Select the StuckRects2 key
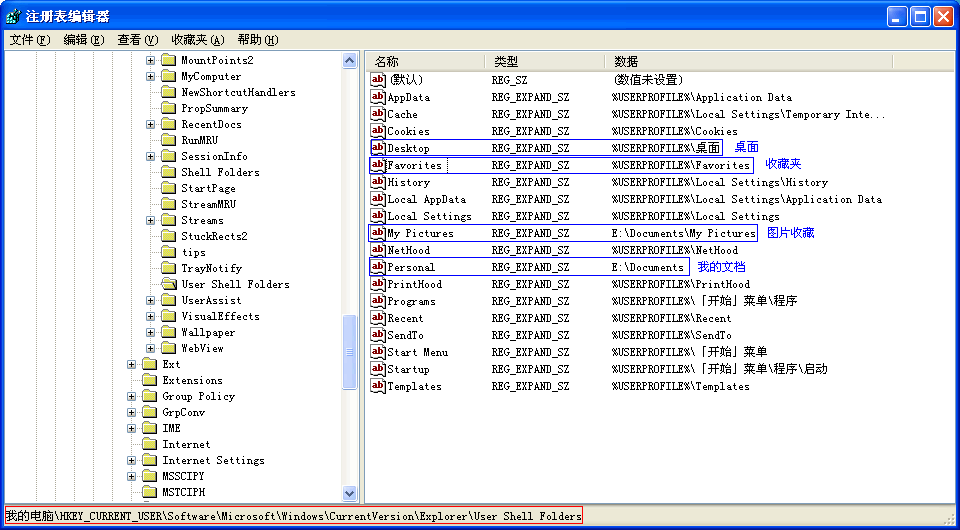The height and width of the screenshot is (530, 960). click(x=214, y=236)
